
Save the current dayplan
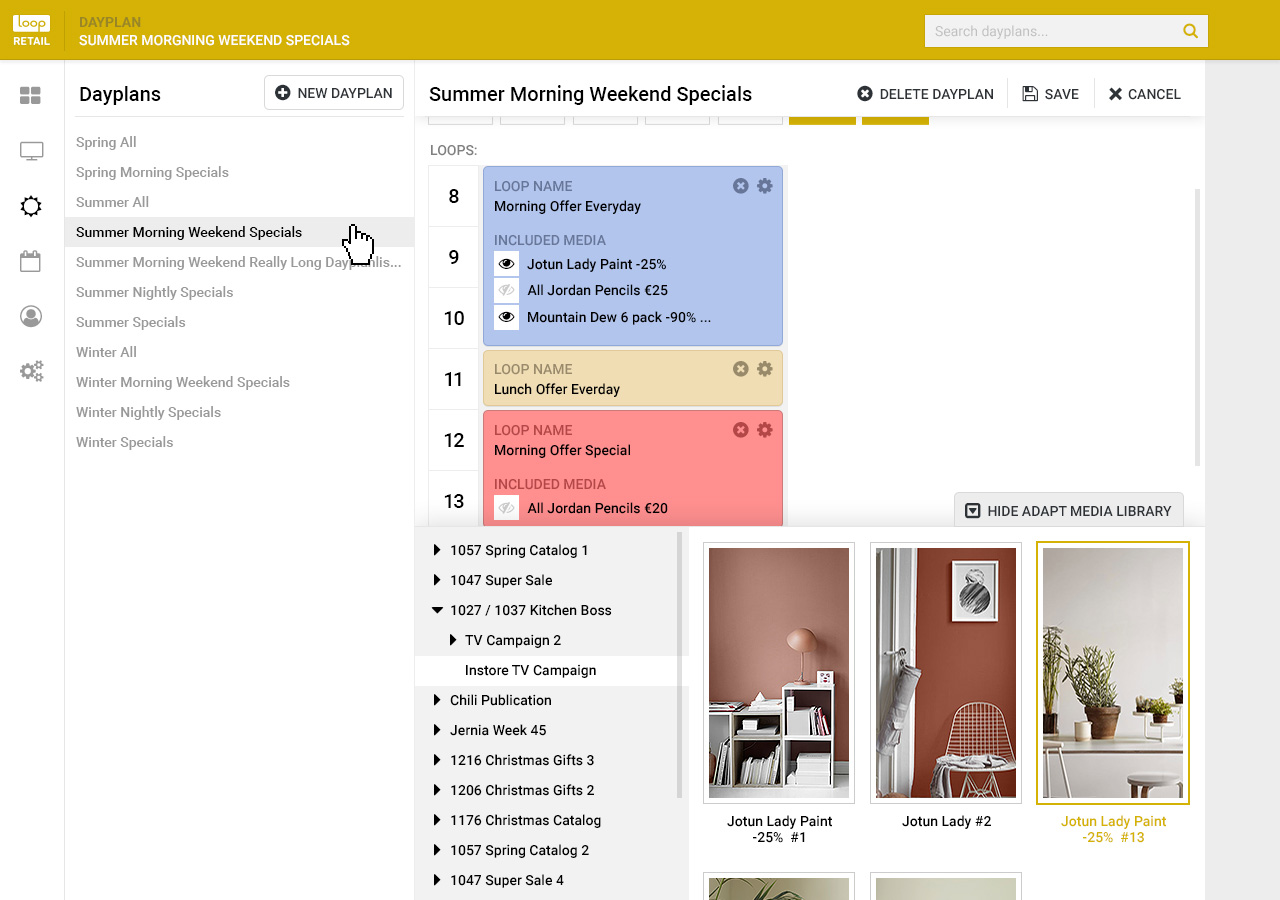click(x=1050, y=94)
